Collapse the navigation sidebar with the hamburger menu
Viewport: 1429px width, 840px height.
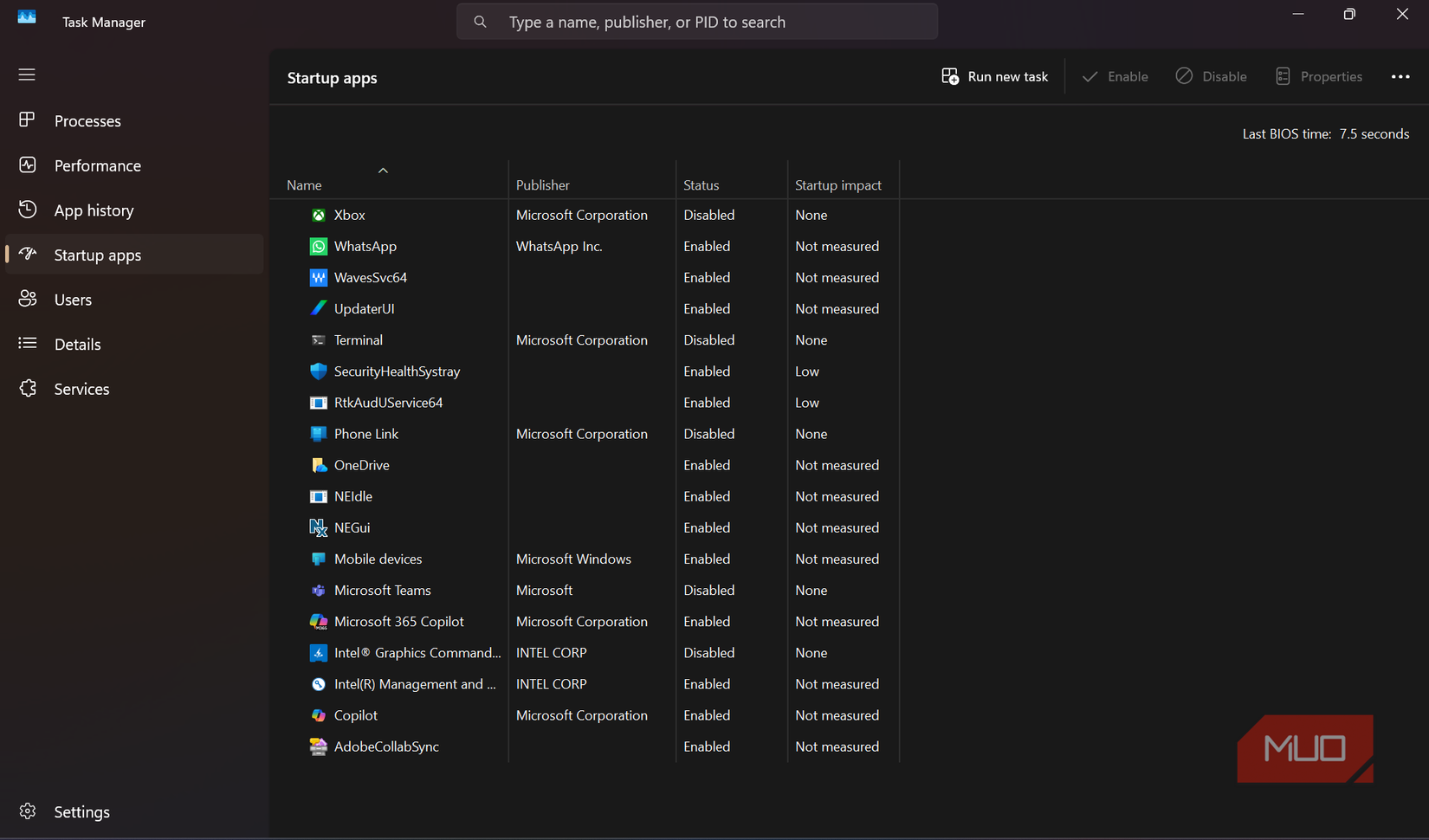point(26,75)
